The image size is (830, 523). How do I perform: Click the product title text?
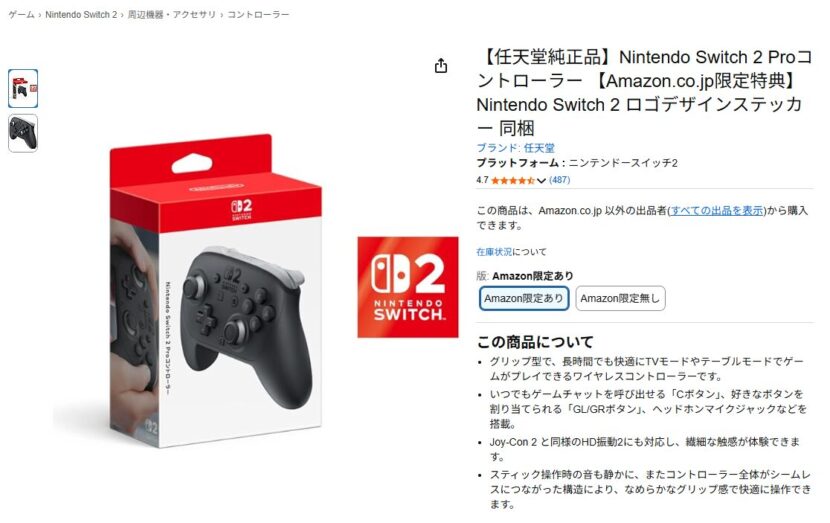pyautogui.click(x=644, y=93)
